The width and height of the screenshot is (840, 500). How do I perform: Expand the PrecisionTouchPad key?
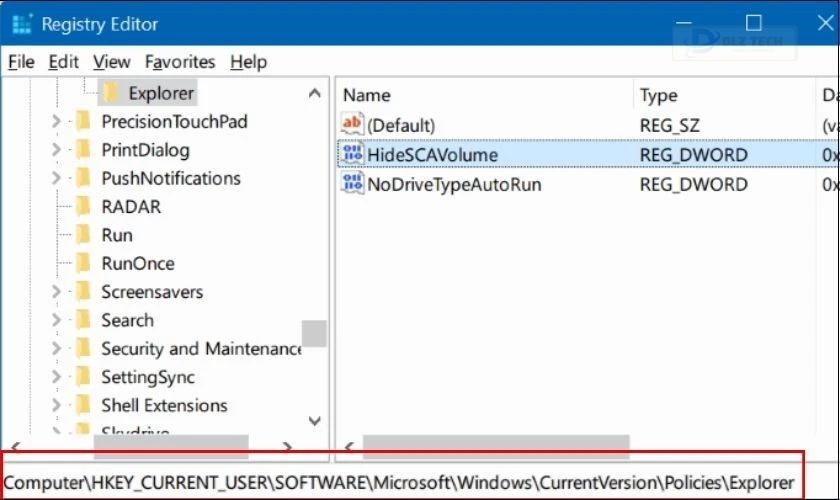point(57,122)
